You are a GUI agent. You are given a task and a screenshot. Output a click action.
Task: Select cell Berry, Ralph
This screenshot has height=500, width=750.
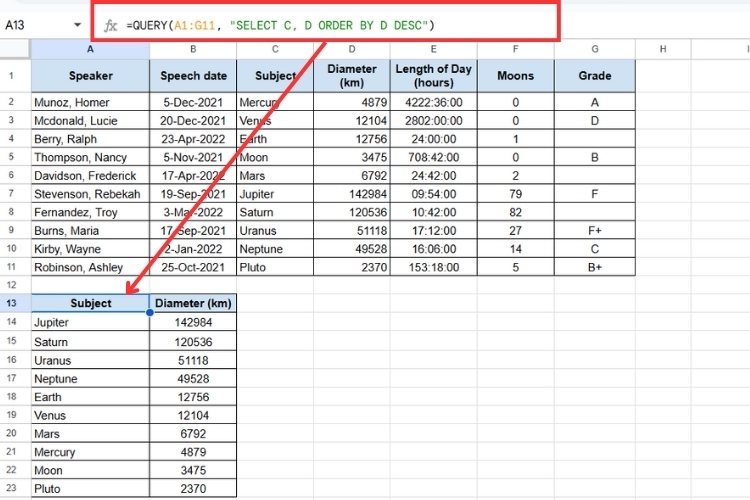click(90, 139)
